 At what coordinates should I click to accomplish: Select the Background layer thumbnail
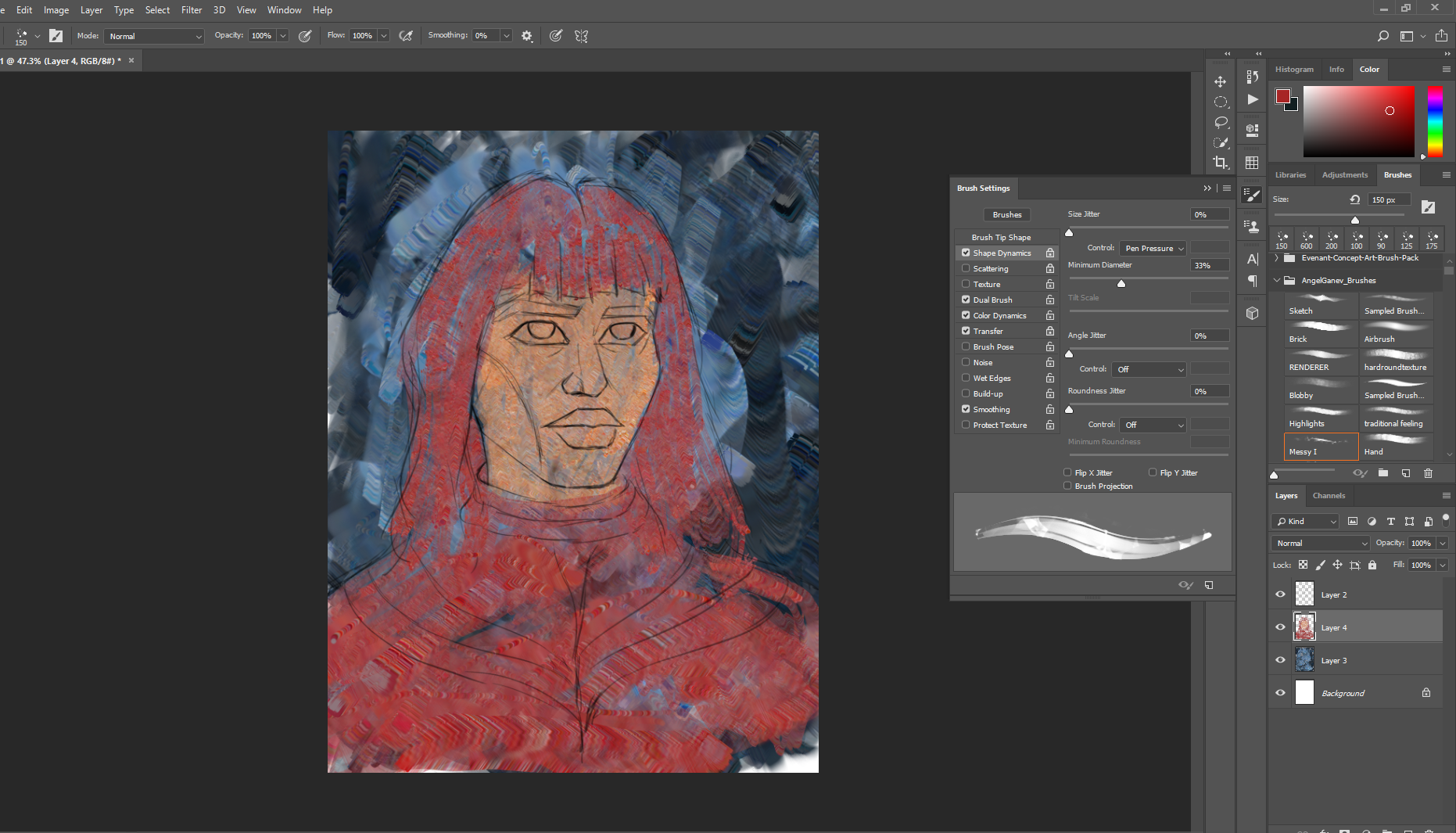pyautogui.click(x=1304, y=693)
